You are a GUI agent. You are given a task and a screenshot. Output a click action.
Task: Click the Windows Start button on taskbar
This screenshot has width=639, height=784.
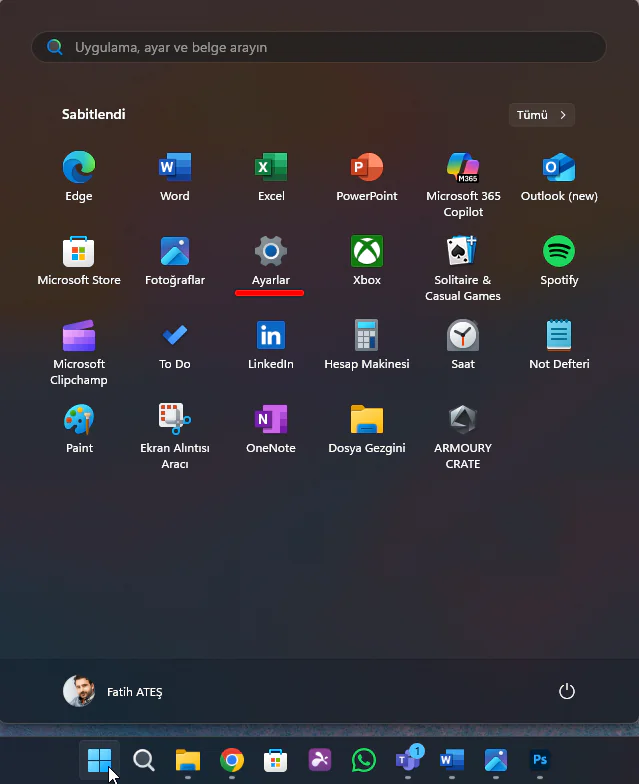100,760
